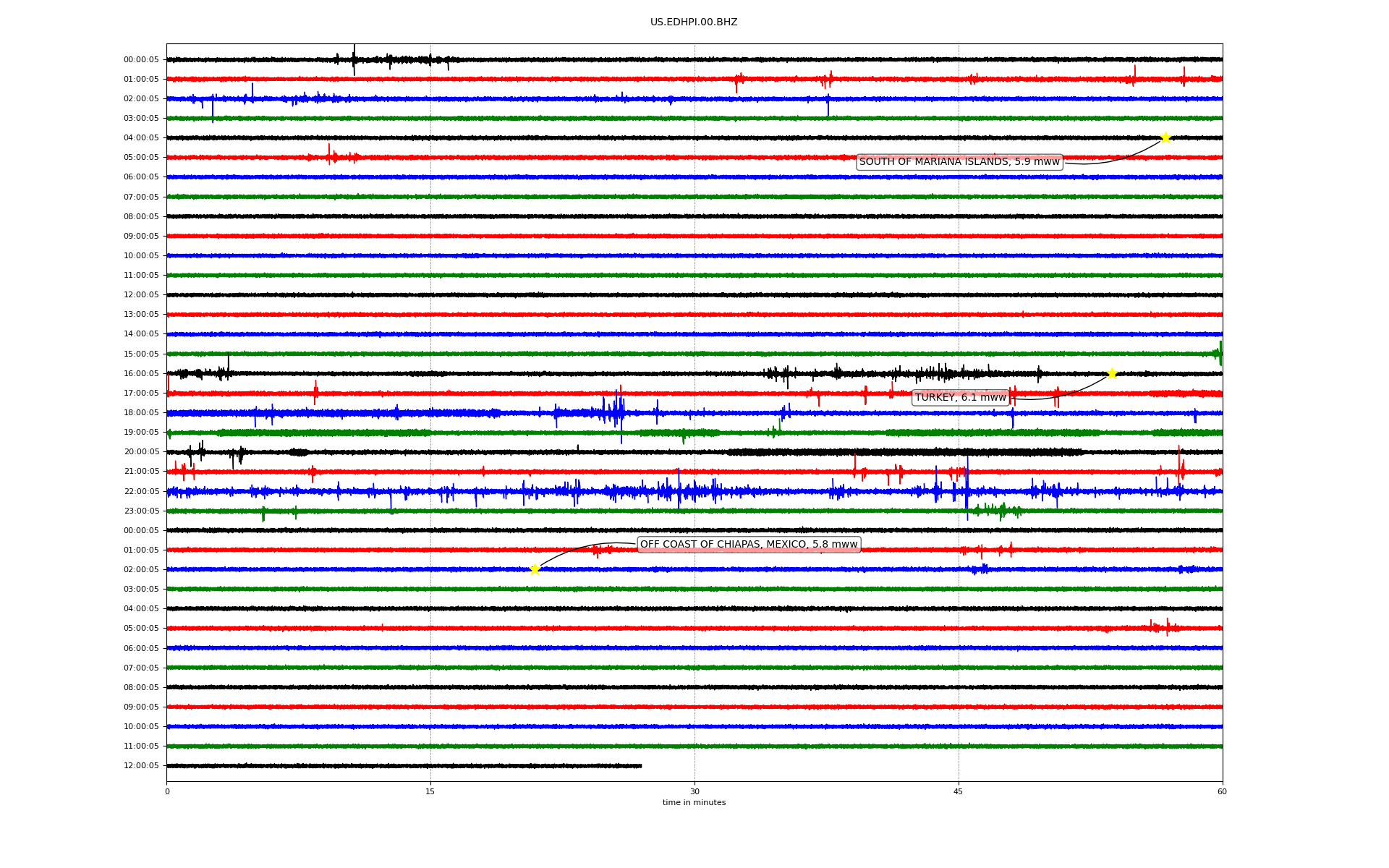Click the Off Coast of Chiapas annotation

(x=749, y=545)
